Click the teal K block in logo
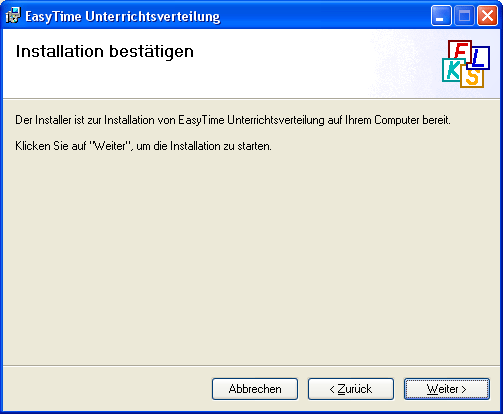 [453, 70]
